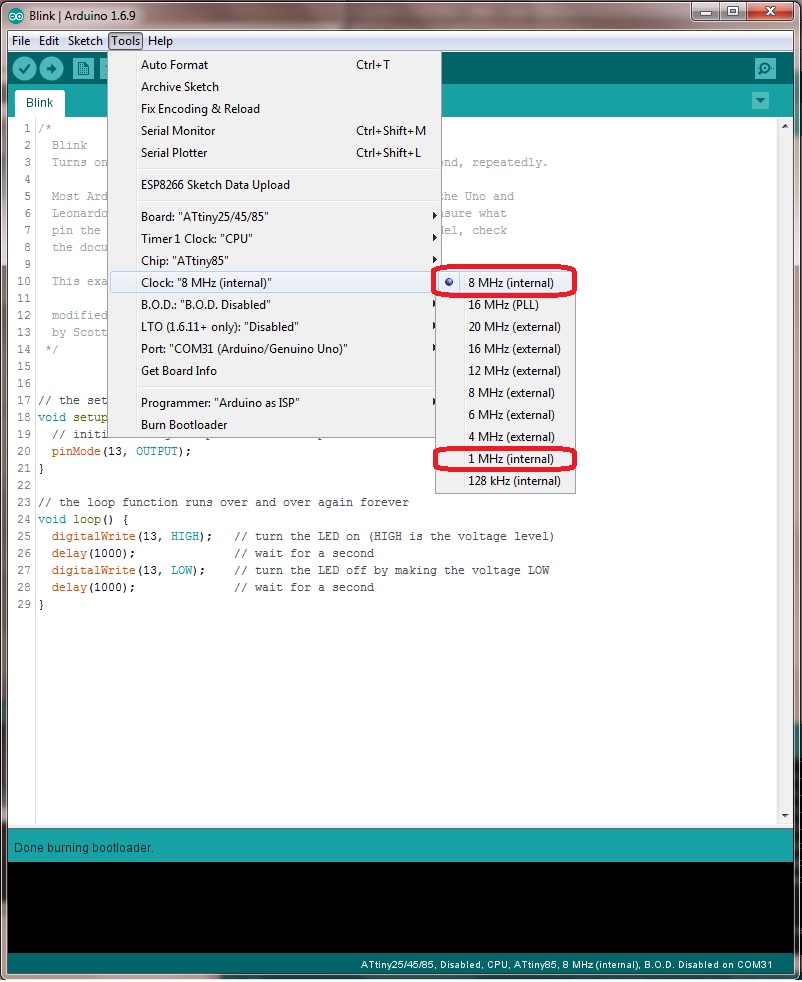802x982 pixels.
Task: Select ESP8266 Sketch Data Upload
Action: tap(275, 185)
